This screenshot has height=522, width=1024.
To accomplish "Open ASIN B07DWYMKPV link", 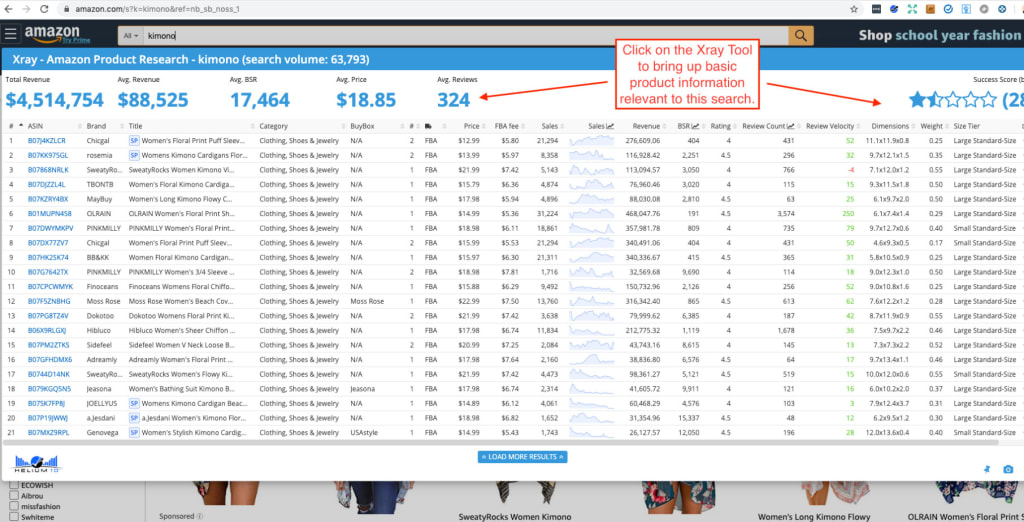I will (x=50, y=228).
